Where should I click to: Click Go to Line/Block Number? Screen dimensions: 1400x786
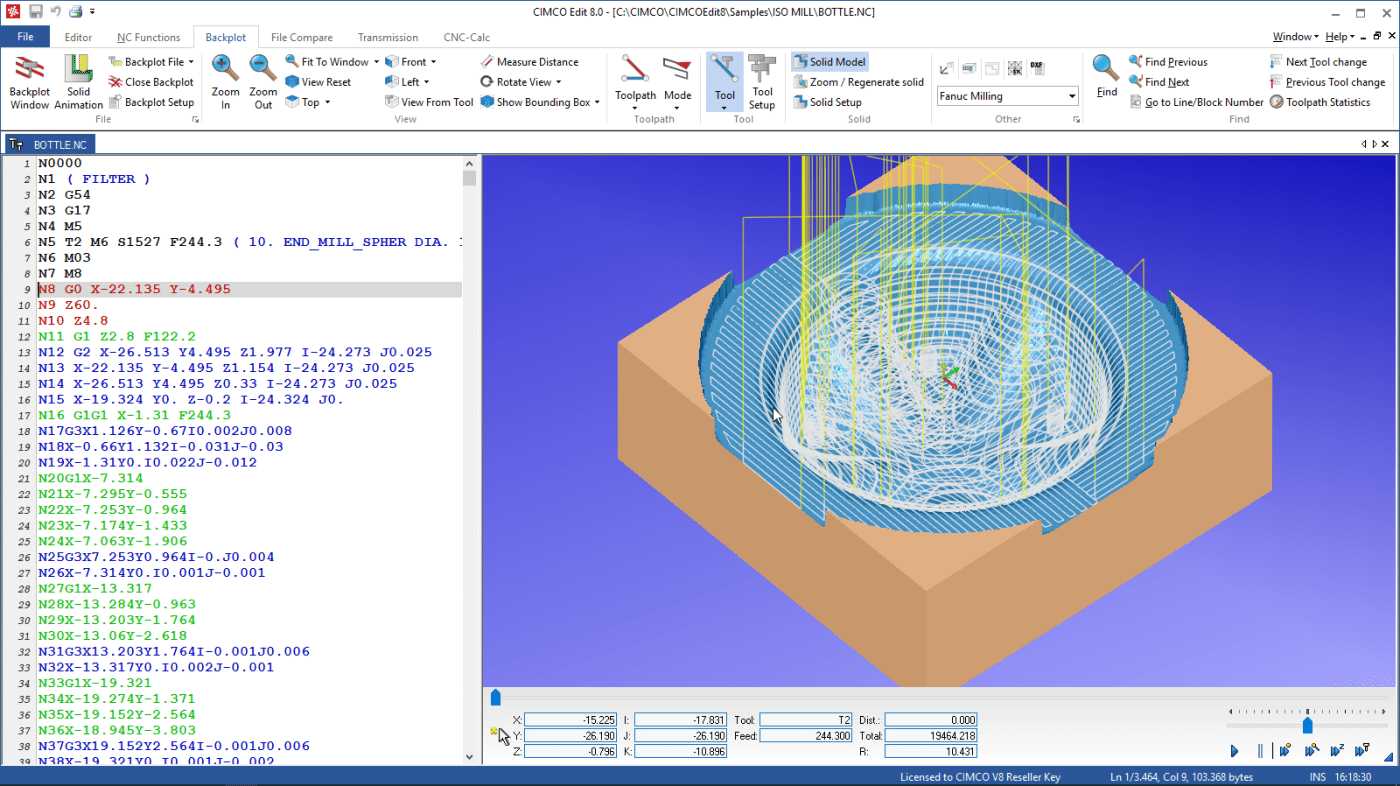click(x=1196, y=102)
